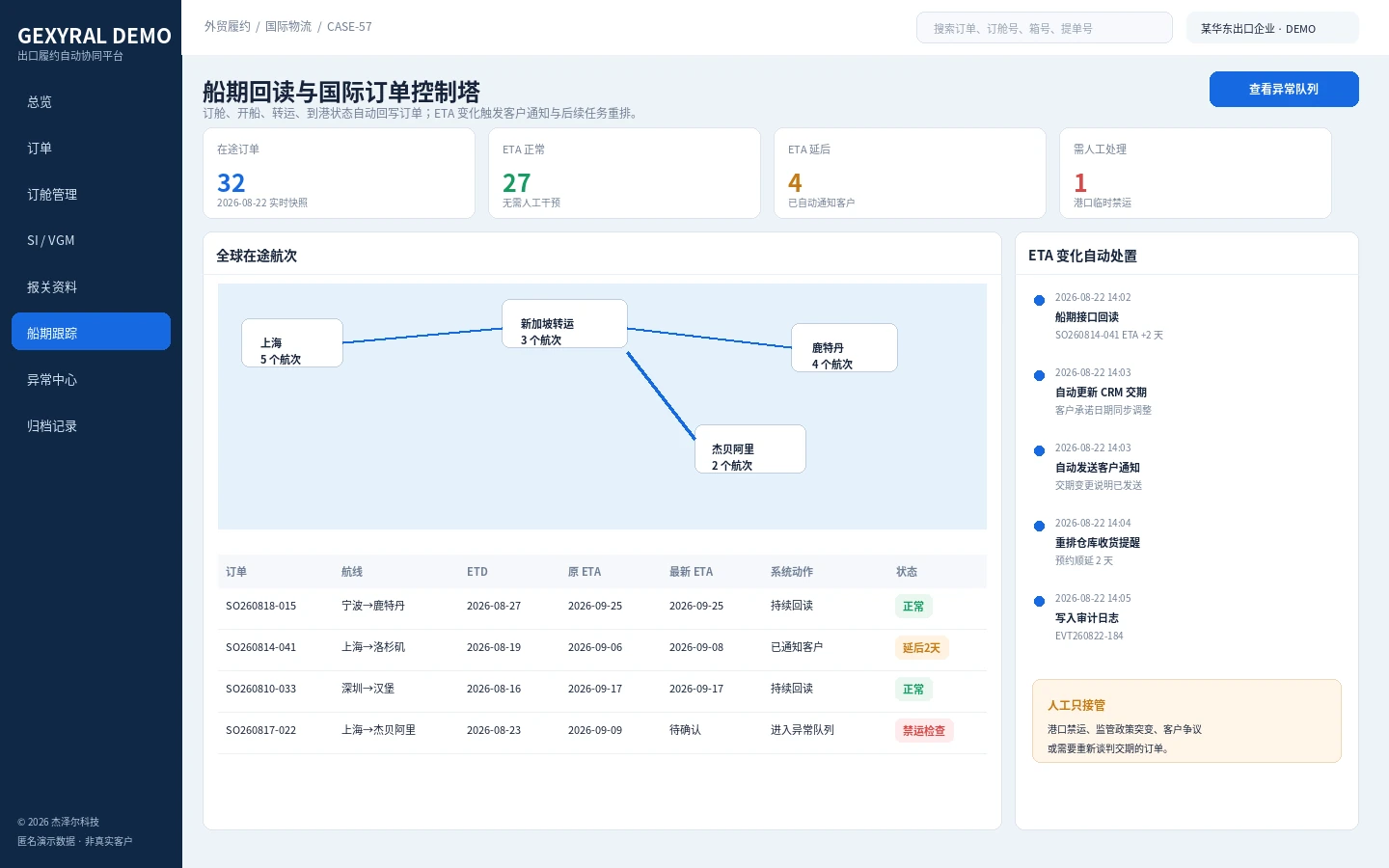
Task: Select order SO260818-015
Action: pos(261,606)
